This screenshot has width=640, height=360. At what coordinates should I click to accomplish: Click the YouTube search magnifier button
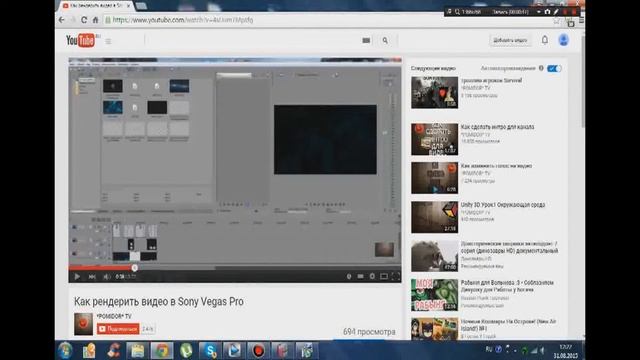tap(385, 40)
